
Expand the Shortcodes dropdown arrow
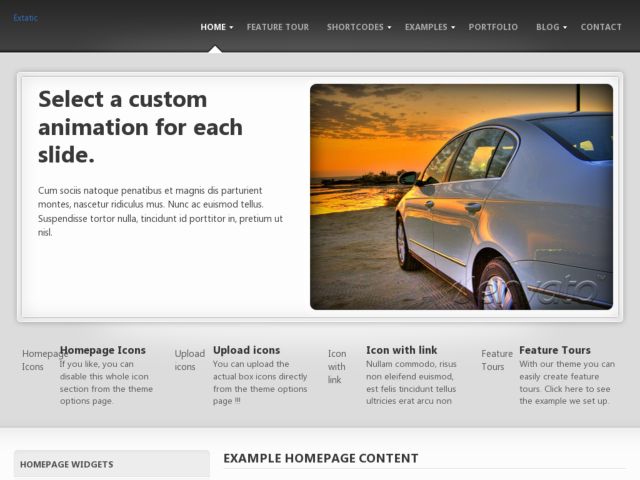point(389,27)
